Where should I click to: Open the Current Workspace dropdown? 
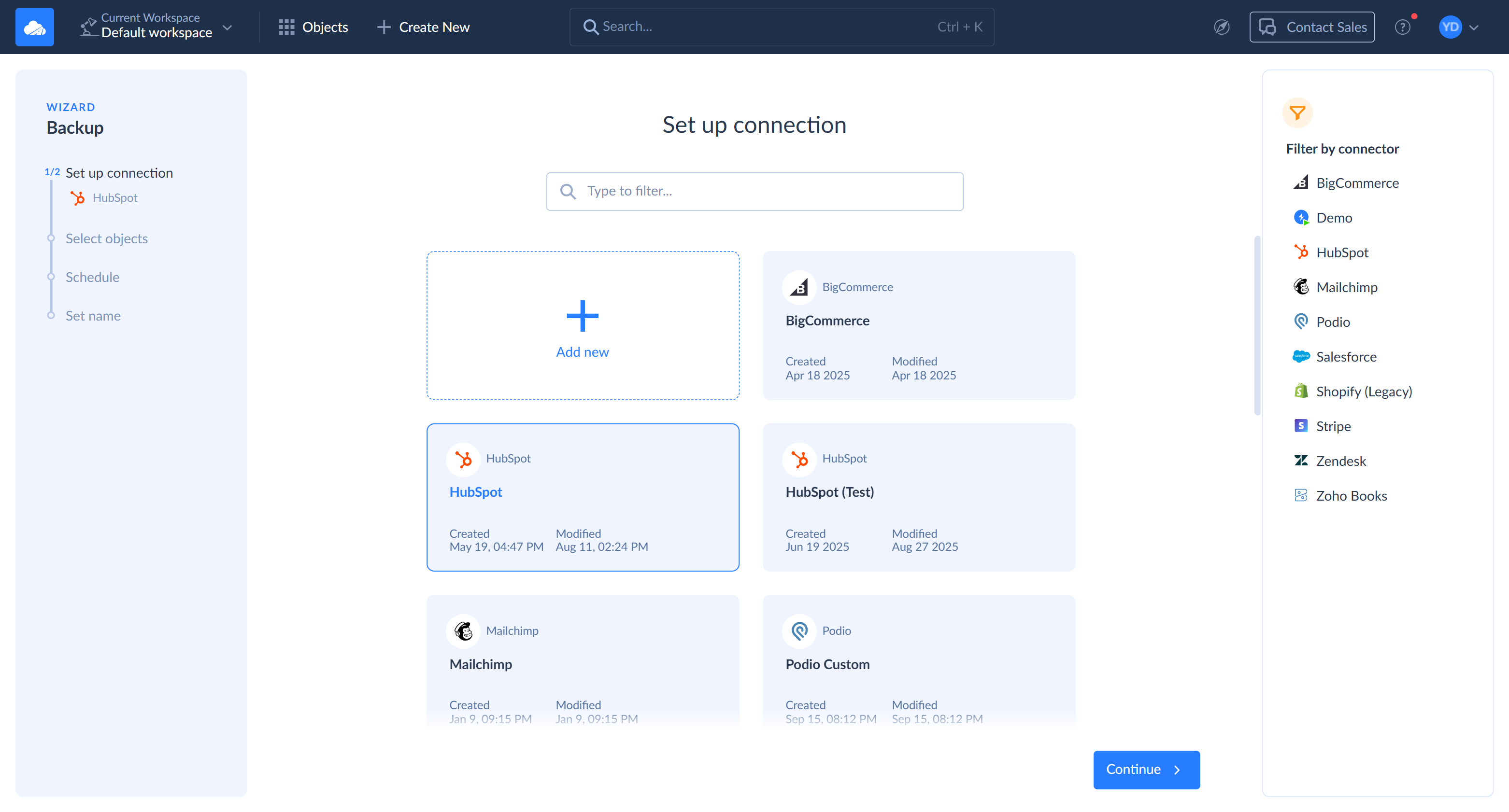[x=157, y=27]
